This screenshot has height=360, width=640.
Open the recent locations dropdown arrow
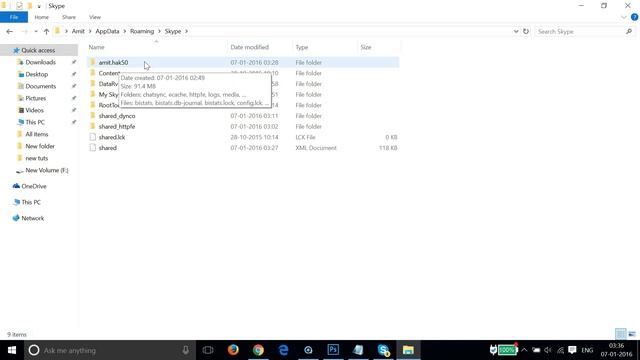click(36, 31)
